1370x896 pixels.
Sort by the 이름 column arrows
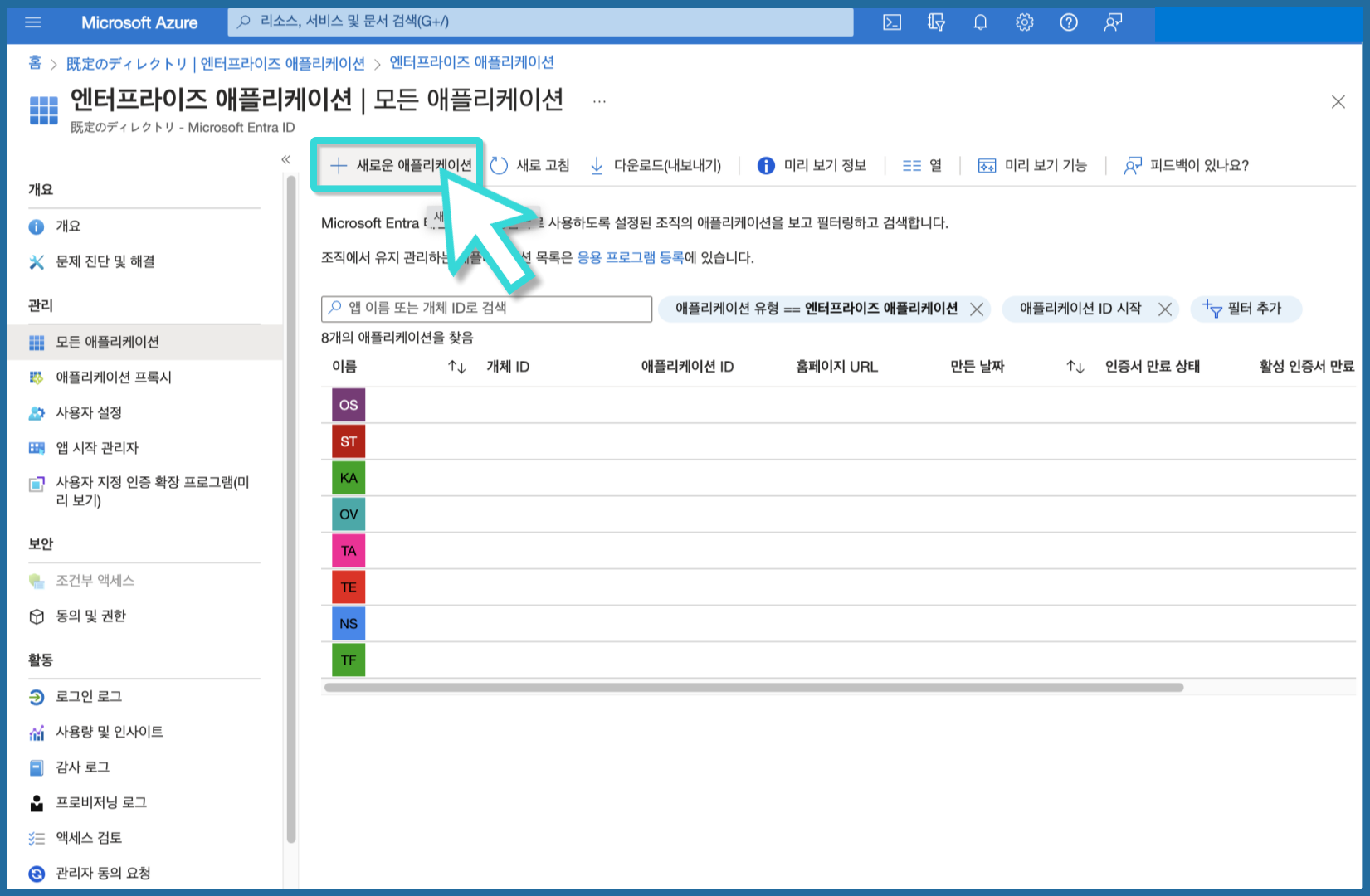click(x=456, y=367)
